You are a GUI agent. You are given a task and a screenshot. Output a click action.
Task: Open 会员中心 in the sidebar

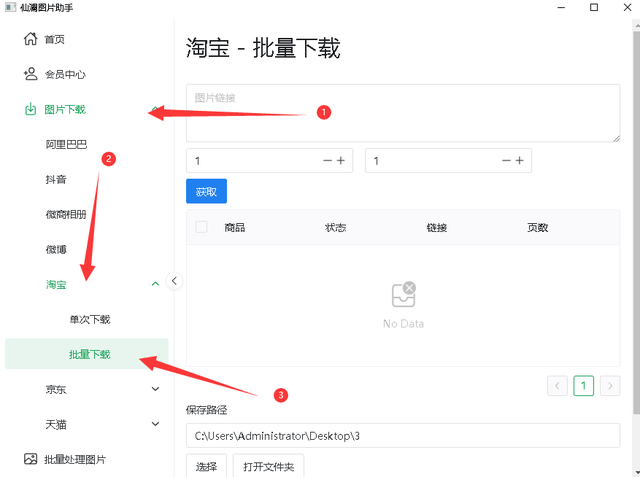click(x=65, y=74)
